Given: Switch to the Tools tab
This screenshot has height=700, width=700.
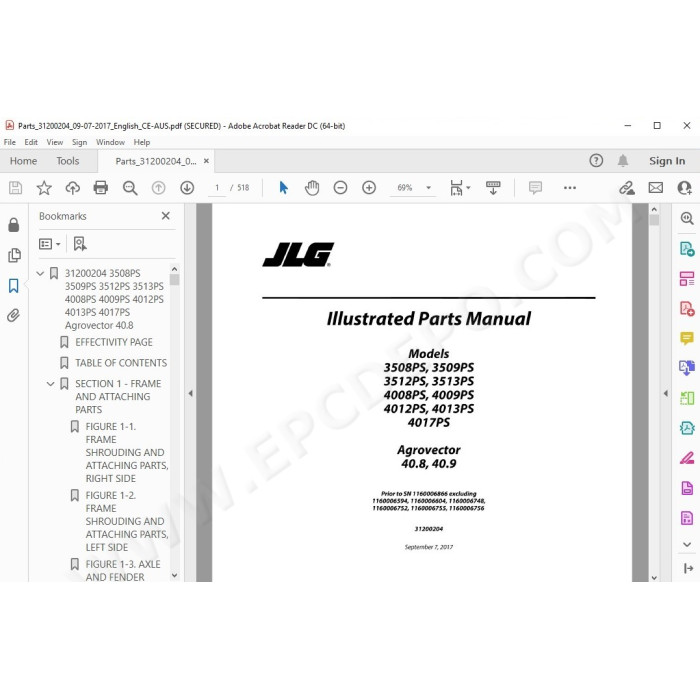Looking at the screenshot, I should tap(67, 161).
